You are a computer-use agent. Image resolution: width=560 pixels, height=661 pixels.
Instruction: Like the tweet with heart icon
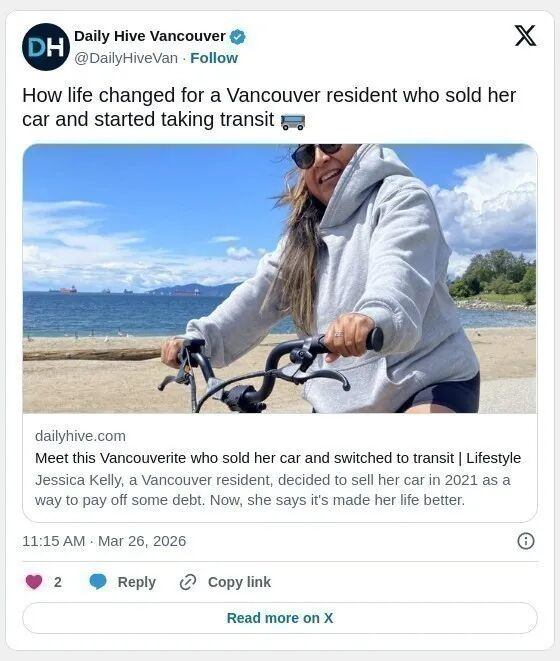coord(34,582)
